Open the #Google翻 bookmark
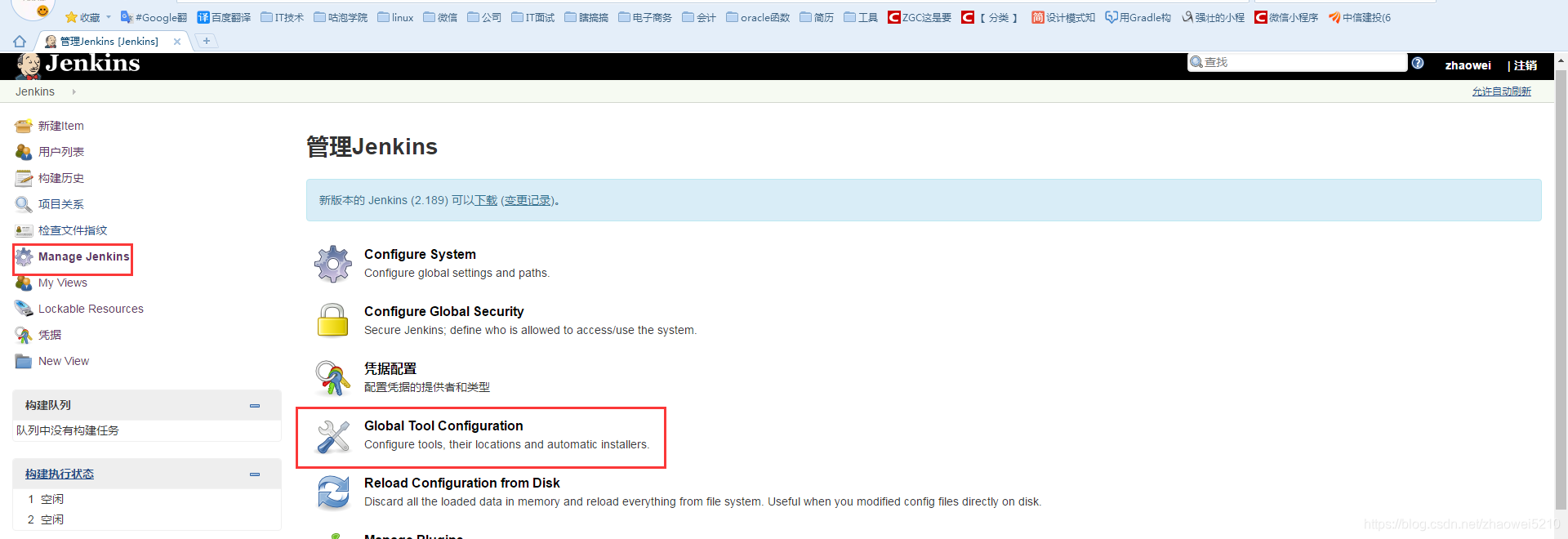 pyautogui.click(x=154, y=17)
